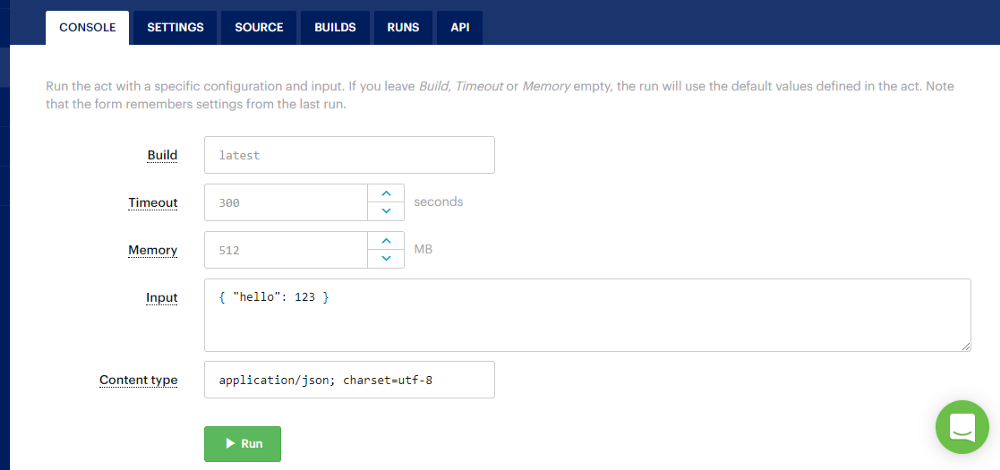Click the underlined Content type label
The image size is (1000, 470).
point(138,380)
